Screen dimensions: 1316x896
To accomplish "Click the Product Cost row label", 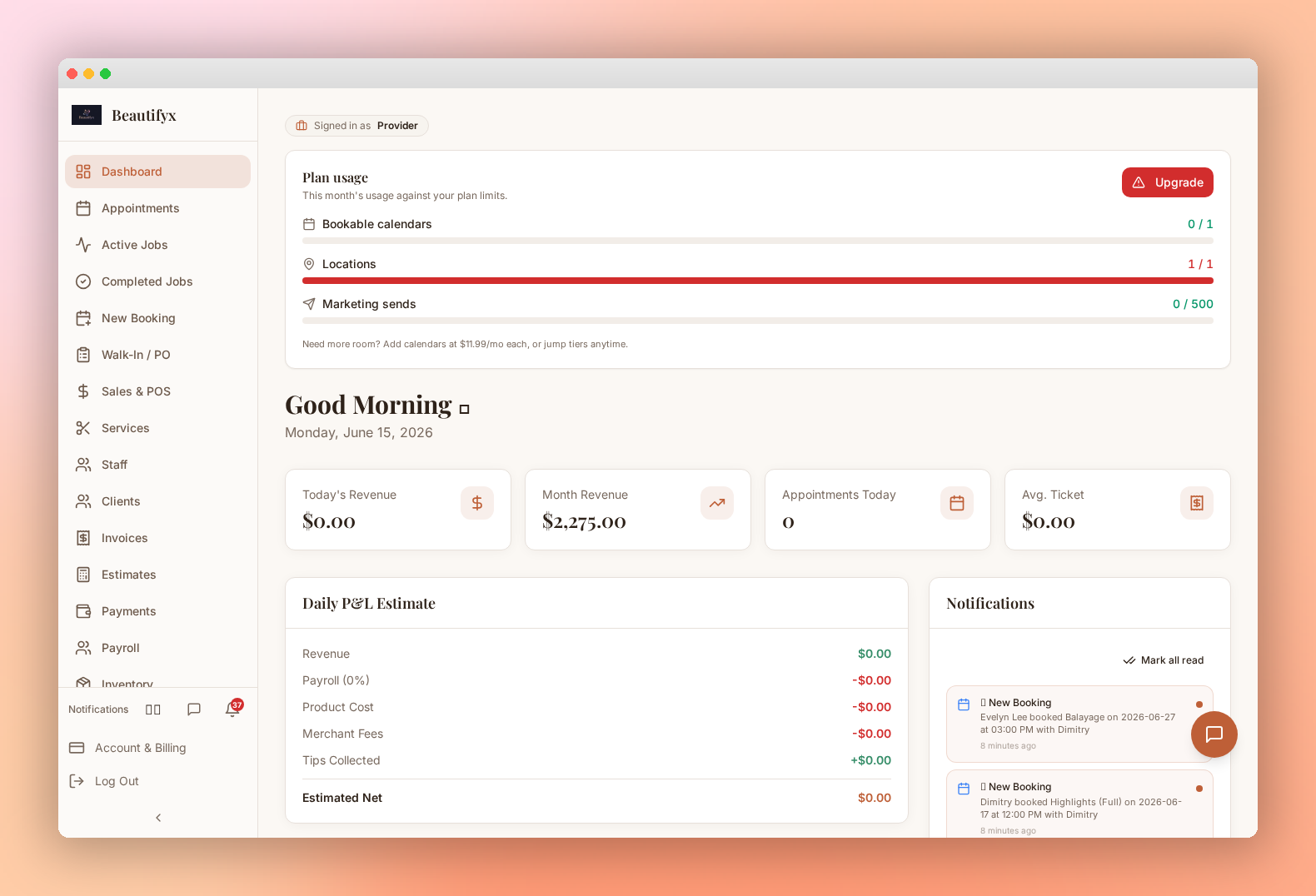I will [337, 707].
